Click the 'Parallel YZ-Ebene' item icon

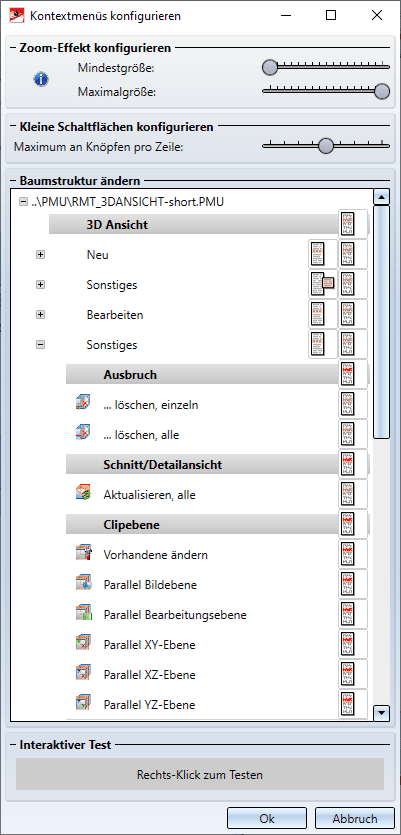pyautogui.click(x=84, y=704)
